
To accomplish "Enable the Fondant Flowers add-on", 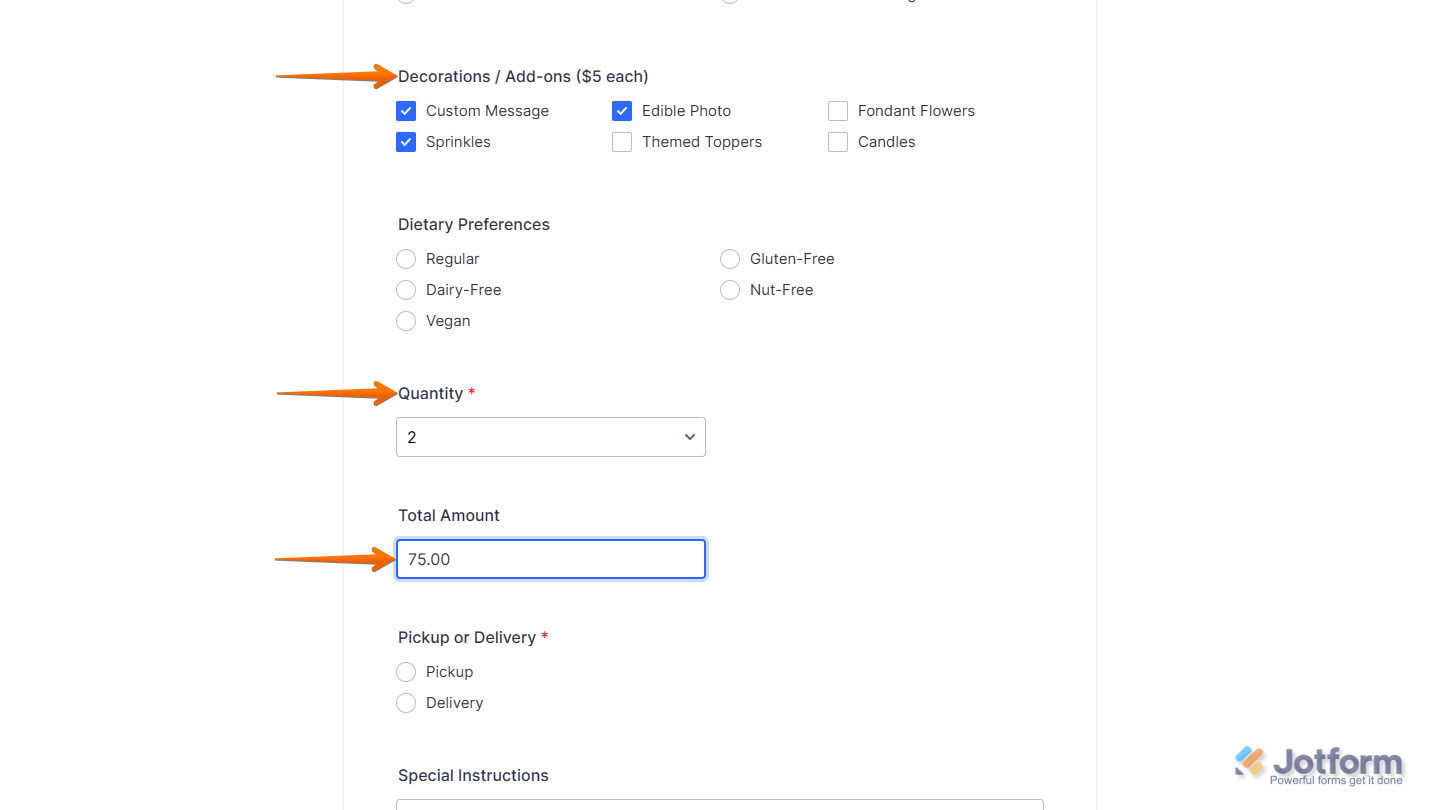I will click(837, 110).
